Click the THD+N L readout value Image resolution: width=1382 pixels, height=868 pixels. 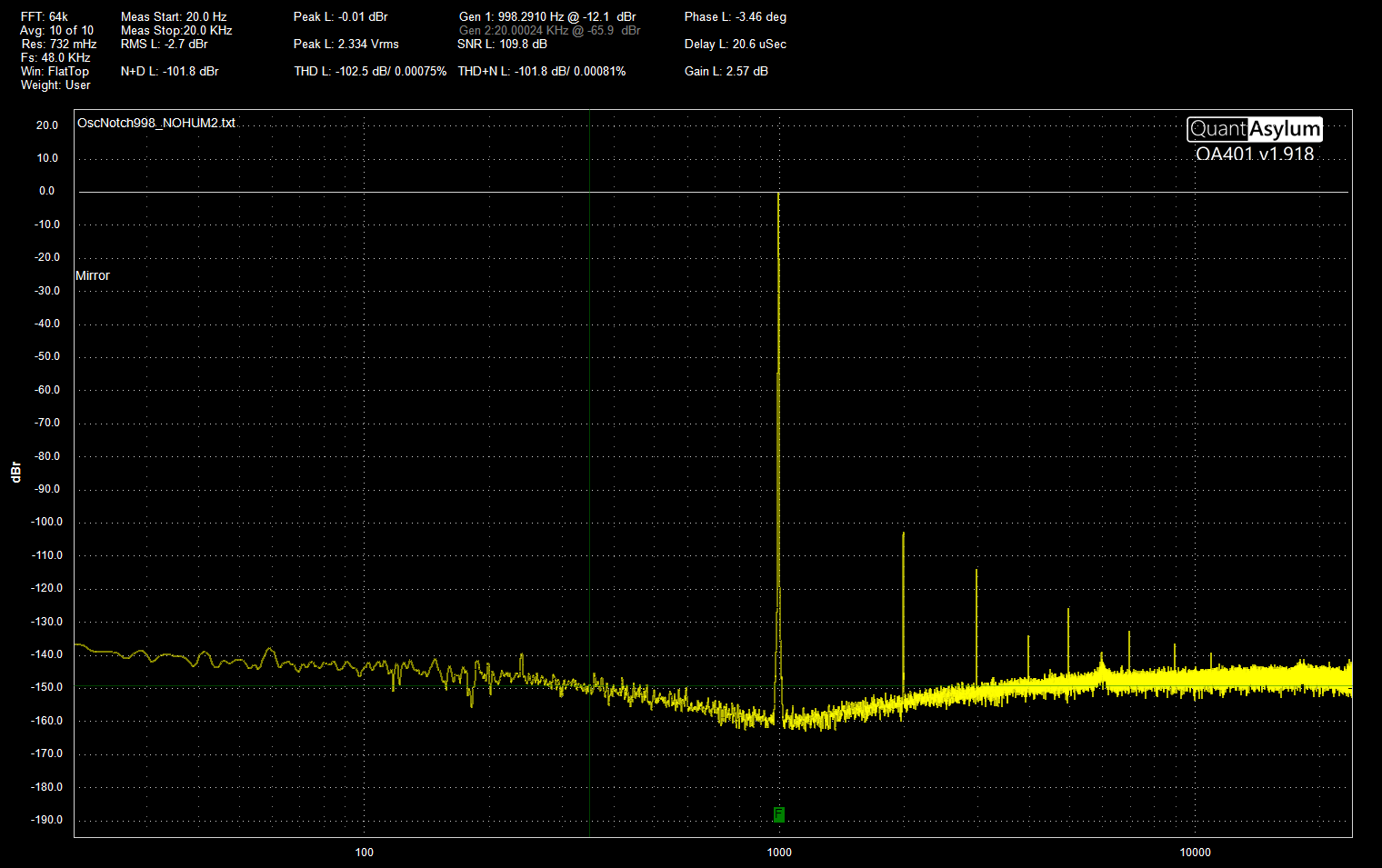(541, 71)
